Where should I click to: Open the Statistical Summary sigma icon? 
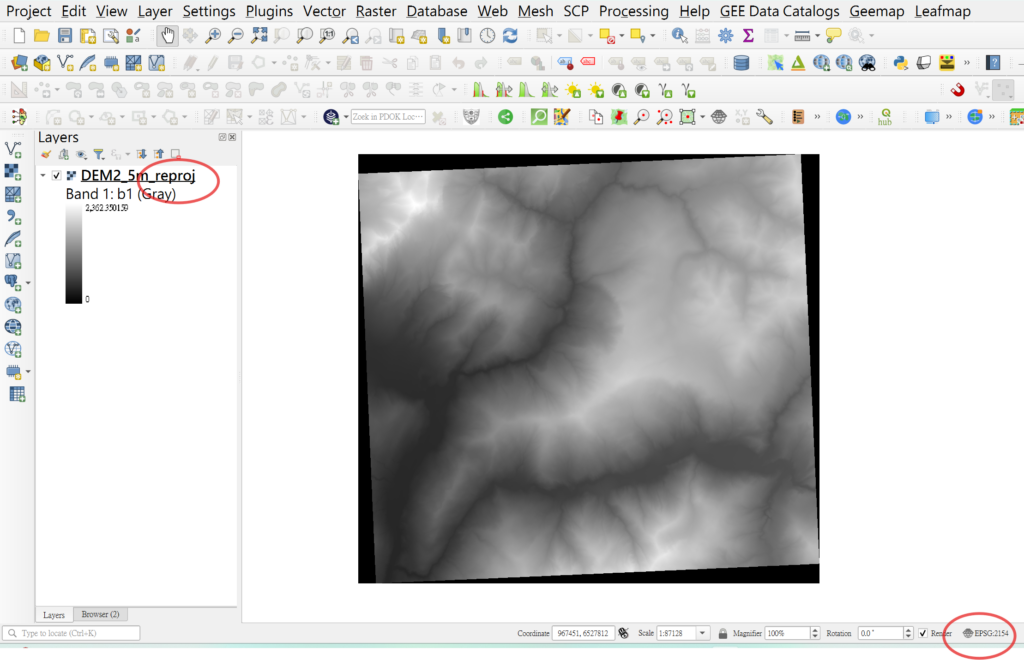pos(748,36)
